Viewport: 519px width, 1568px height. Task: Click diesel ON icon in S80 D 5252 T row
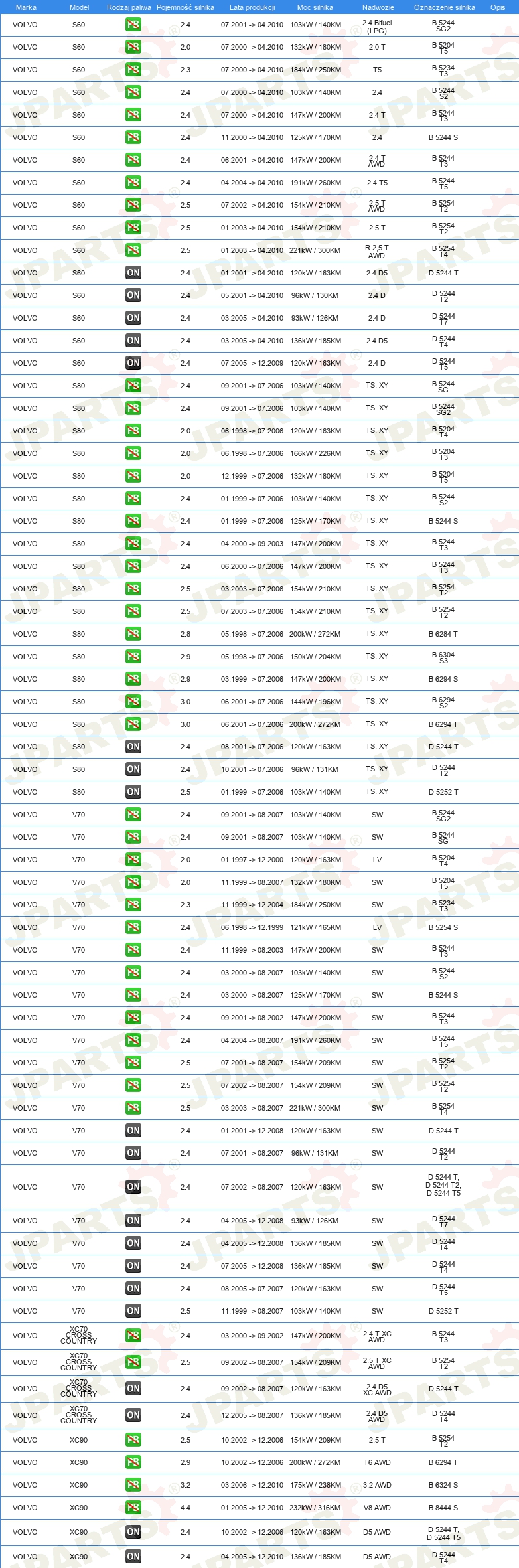(x=133, y=792)
